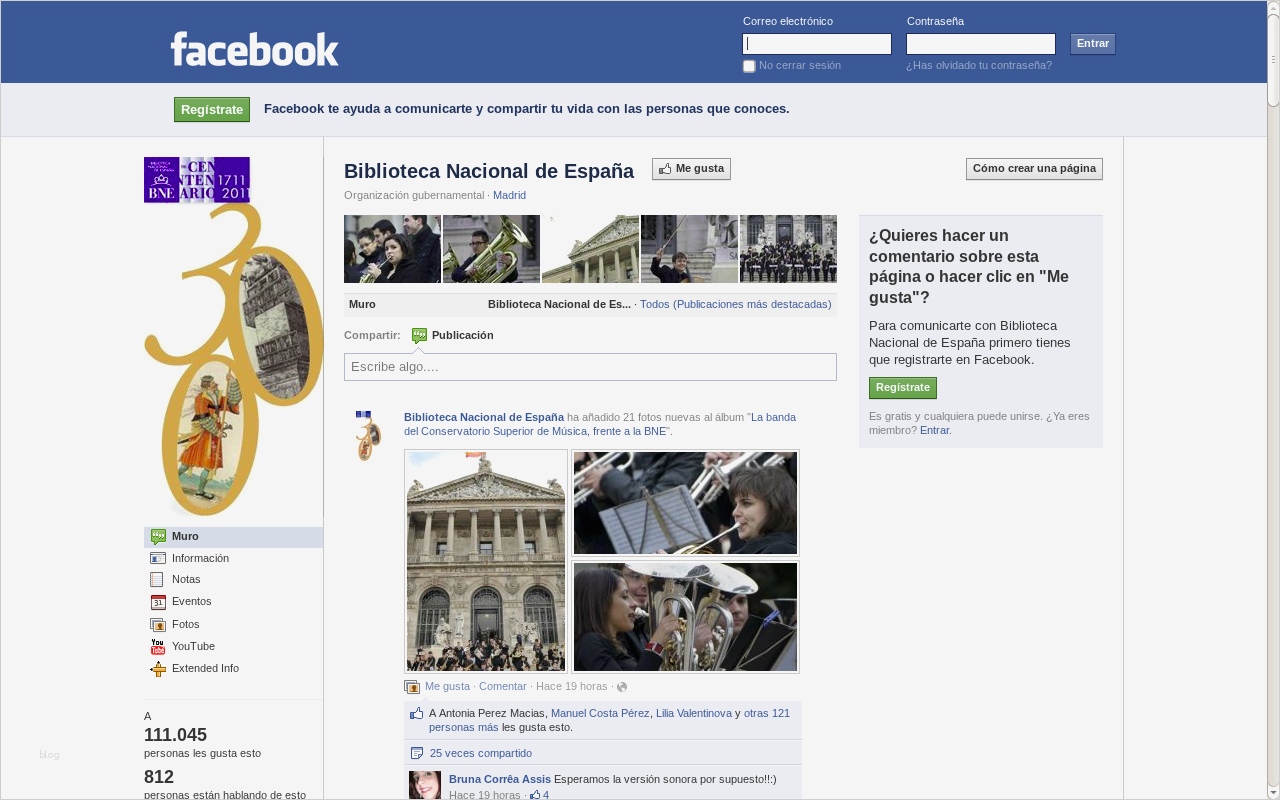Click the BNE post avatar icon
The width and height of the screenshot is (1280, 800).
368,434
